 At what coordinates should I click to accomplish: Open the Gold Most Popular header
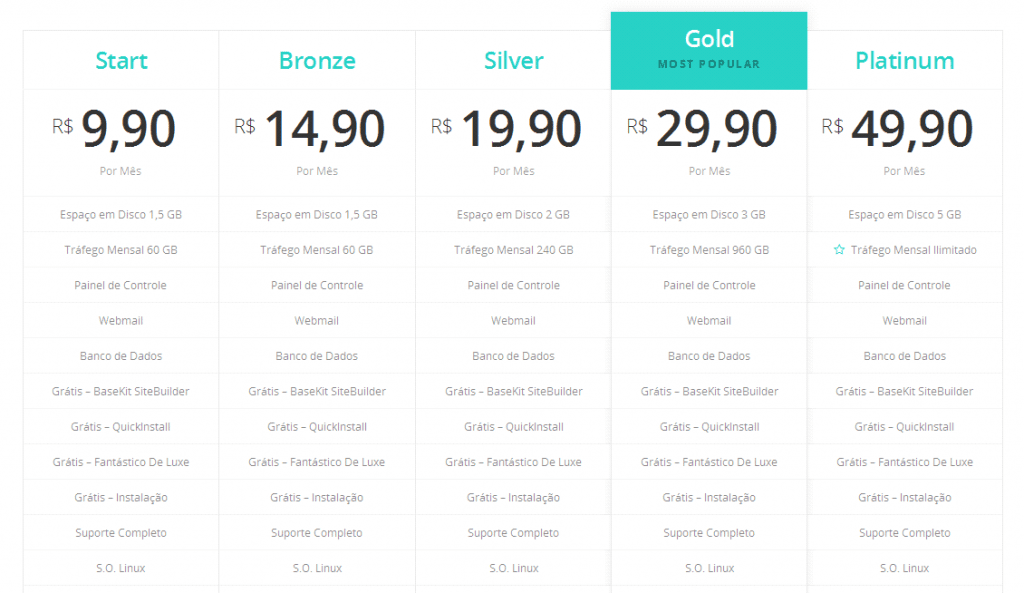pos(709,50)
